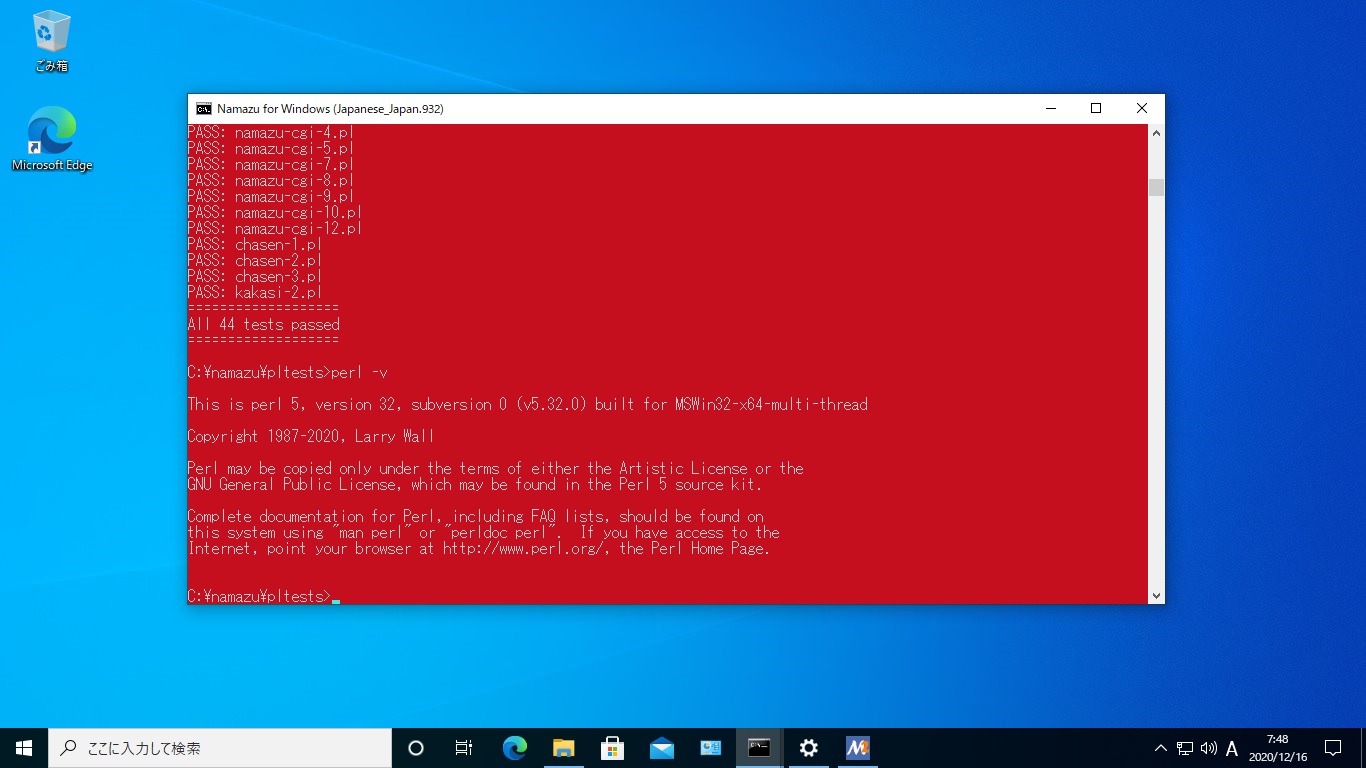Open File Explorer from the taskbar
Image resolution: width=1366 pixels, height=768 pixels.
tap(563, 748)
